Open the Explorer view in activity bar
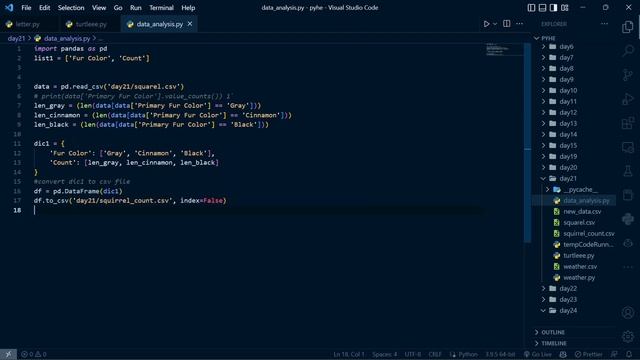 pyautogui.click(x=628, y=27)
